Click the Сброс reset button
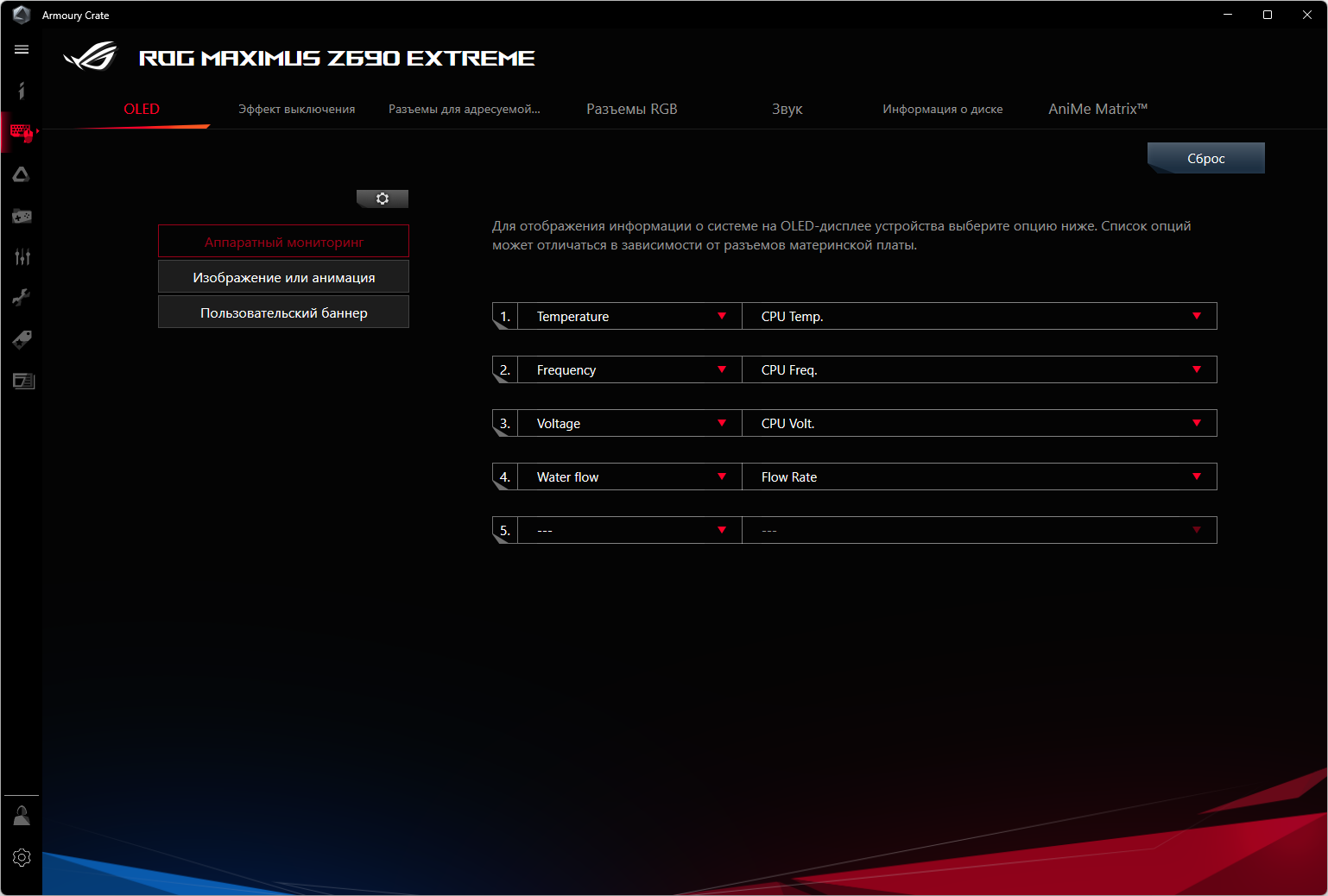 1206,158
